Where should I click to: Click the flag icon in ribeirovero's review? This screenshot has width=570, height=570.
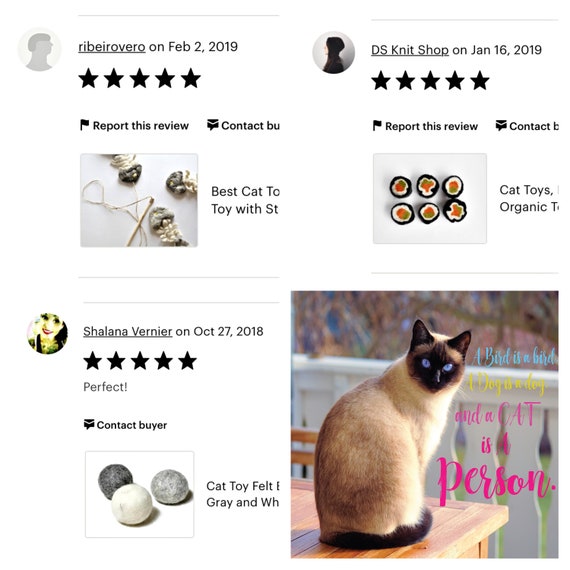84,125
